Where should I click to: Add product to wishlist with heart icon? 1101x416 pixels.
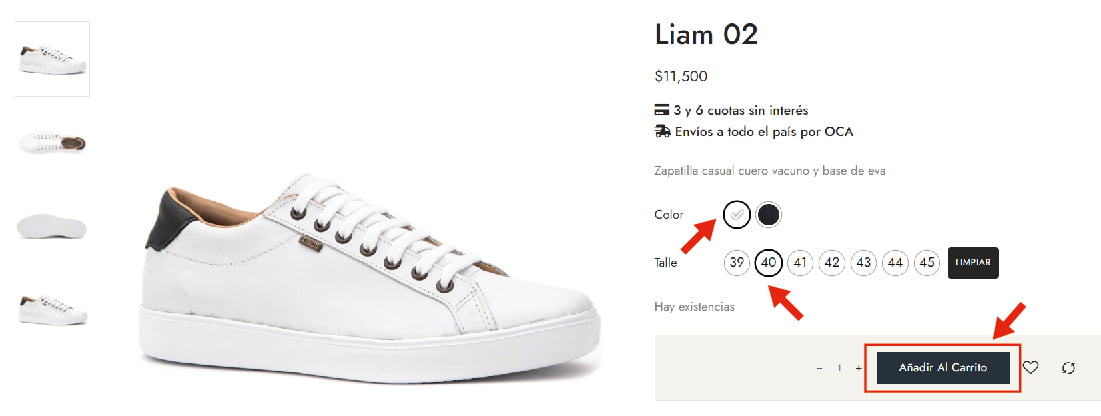pyautogui.click(x=1031, y=368)
